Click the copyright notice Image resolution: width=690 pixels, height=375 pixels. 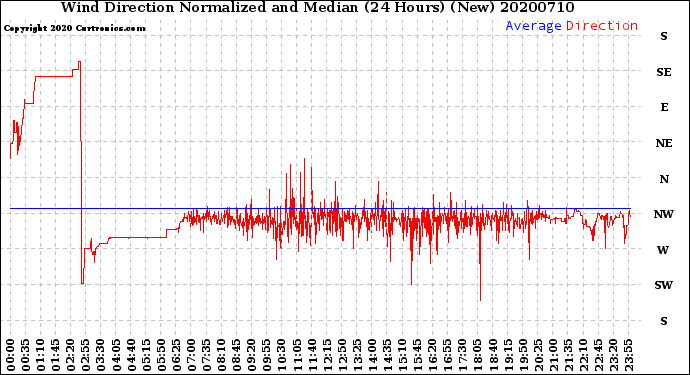[74, 28]
